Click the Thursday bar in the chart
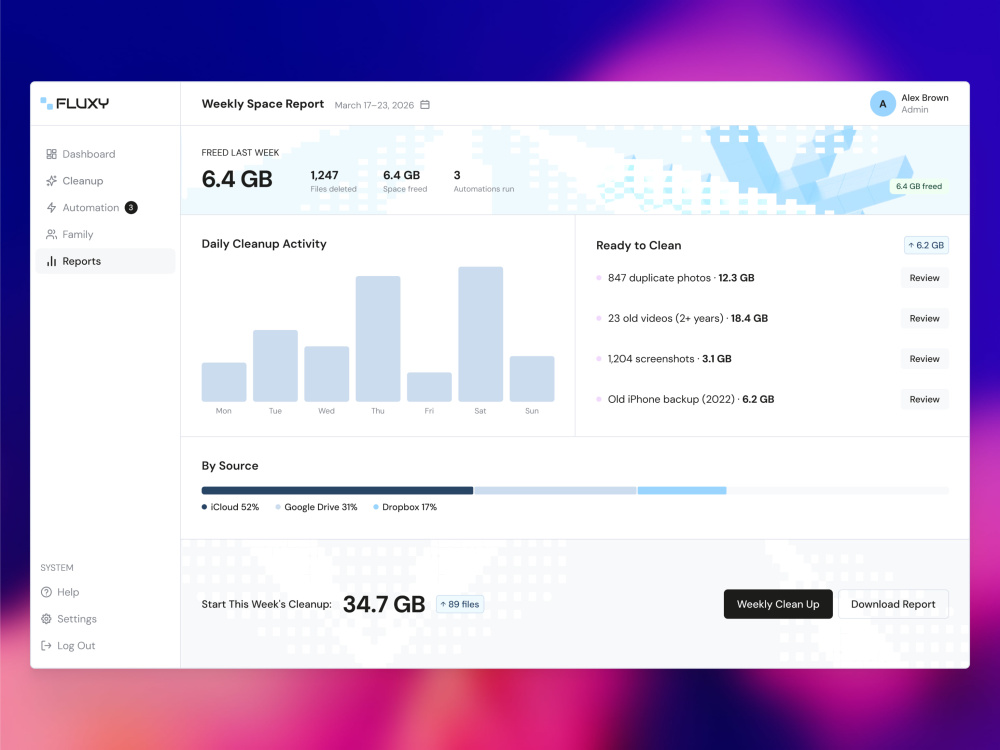This screenshot has height=750, width=1000. coord(378,339)
